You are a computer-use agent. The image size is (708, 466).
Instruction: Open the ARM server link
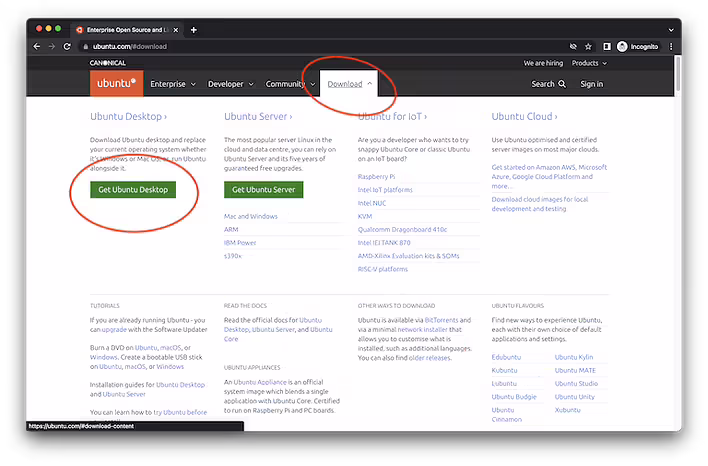[x=231, y=229]
